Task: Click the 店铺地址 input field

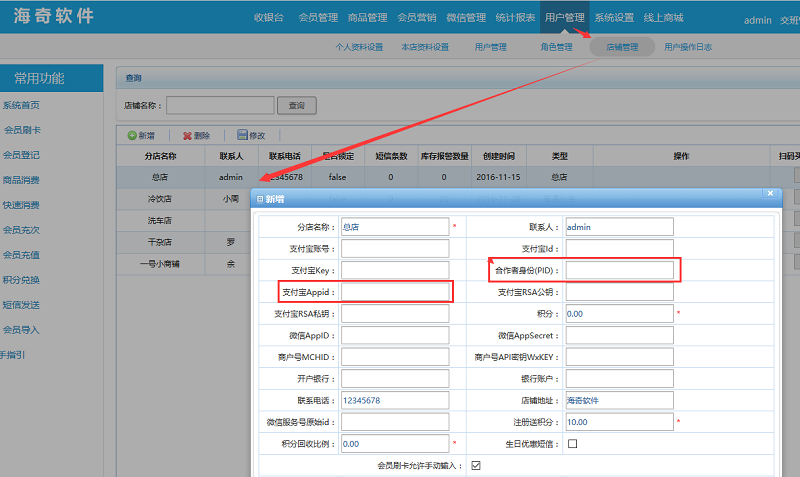Action: tap(619, 400)
